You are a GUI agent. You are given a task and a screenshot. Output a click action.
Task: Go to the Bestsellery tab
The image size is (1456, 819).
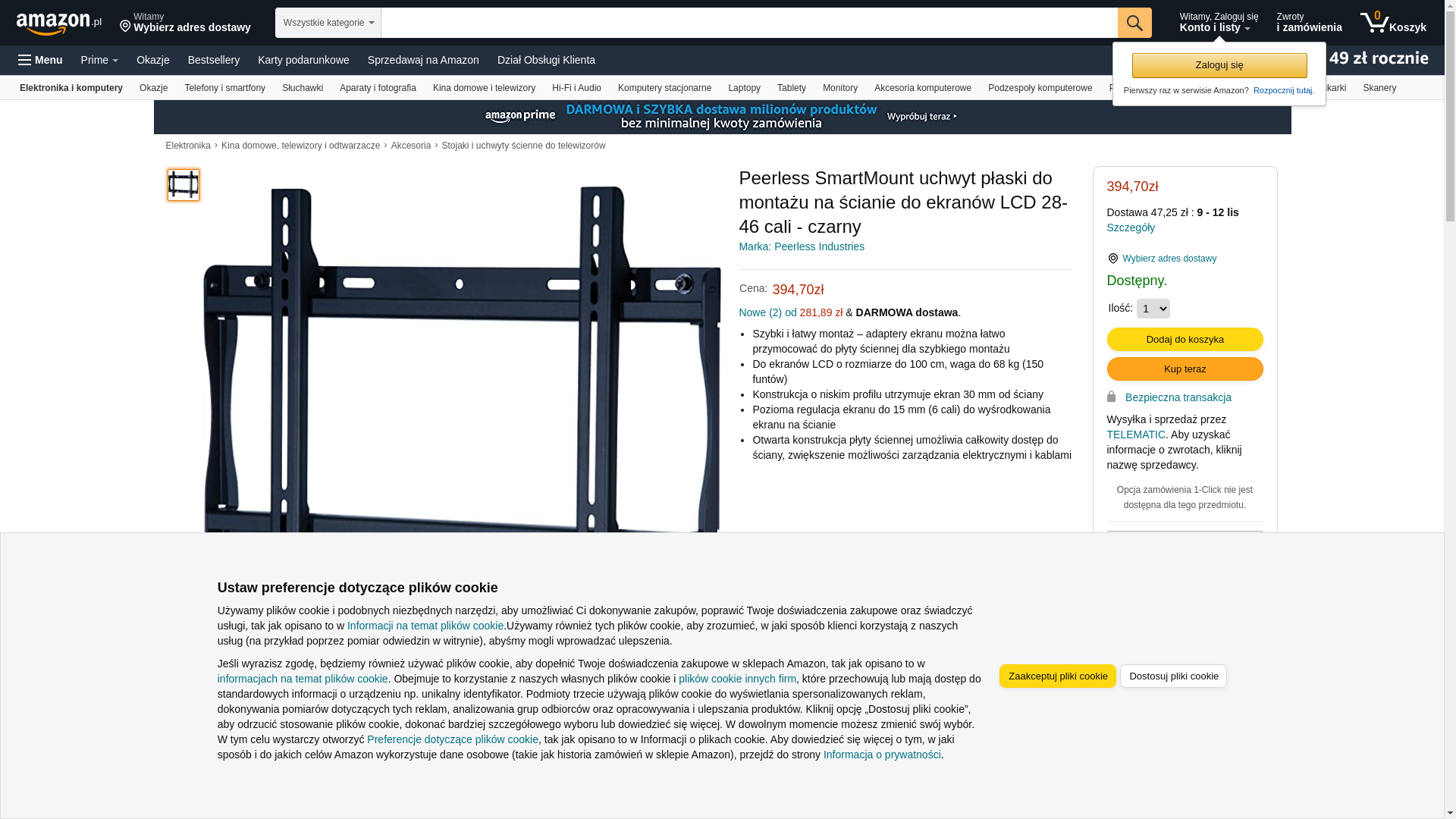coord(214,60)
